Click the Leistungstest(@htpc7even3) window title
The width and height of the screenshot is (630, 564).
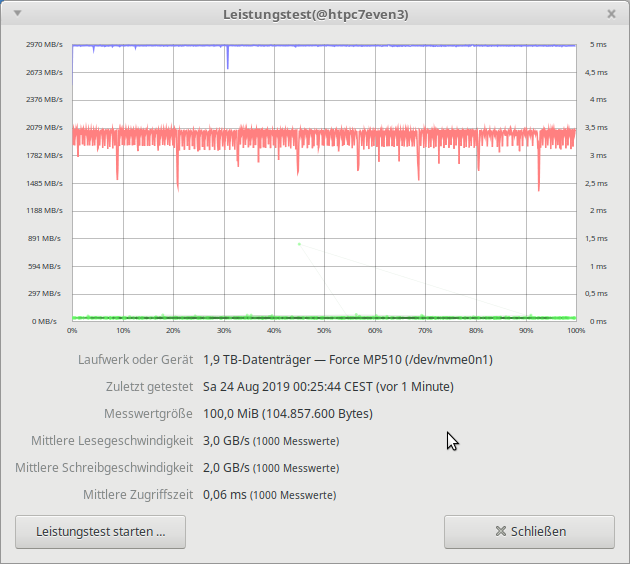tap(315, 15)
